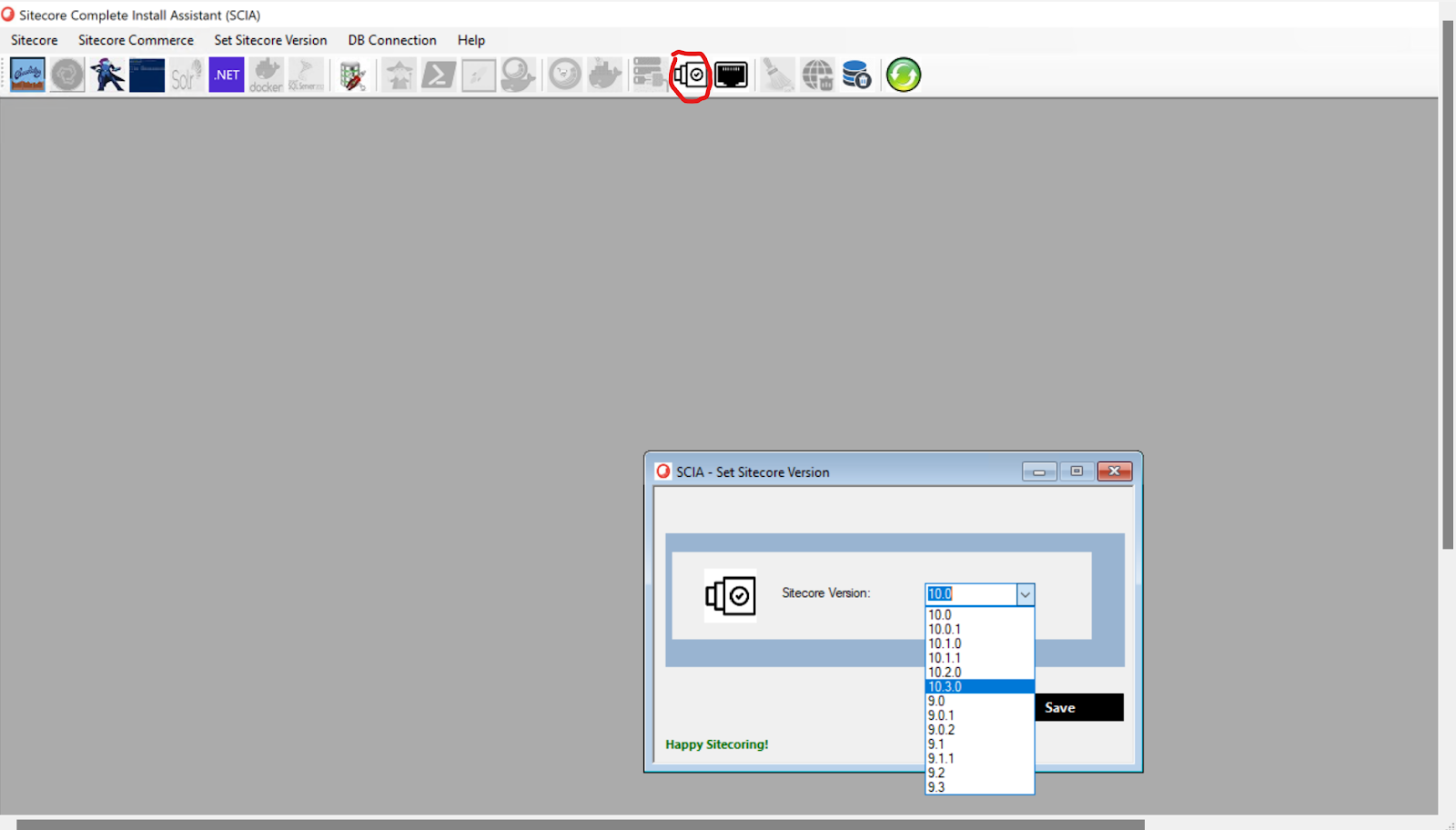Click the vertical scrollbar on main window
1456x830 pixels.
[1448, 285]
